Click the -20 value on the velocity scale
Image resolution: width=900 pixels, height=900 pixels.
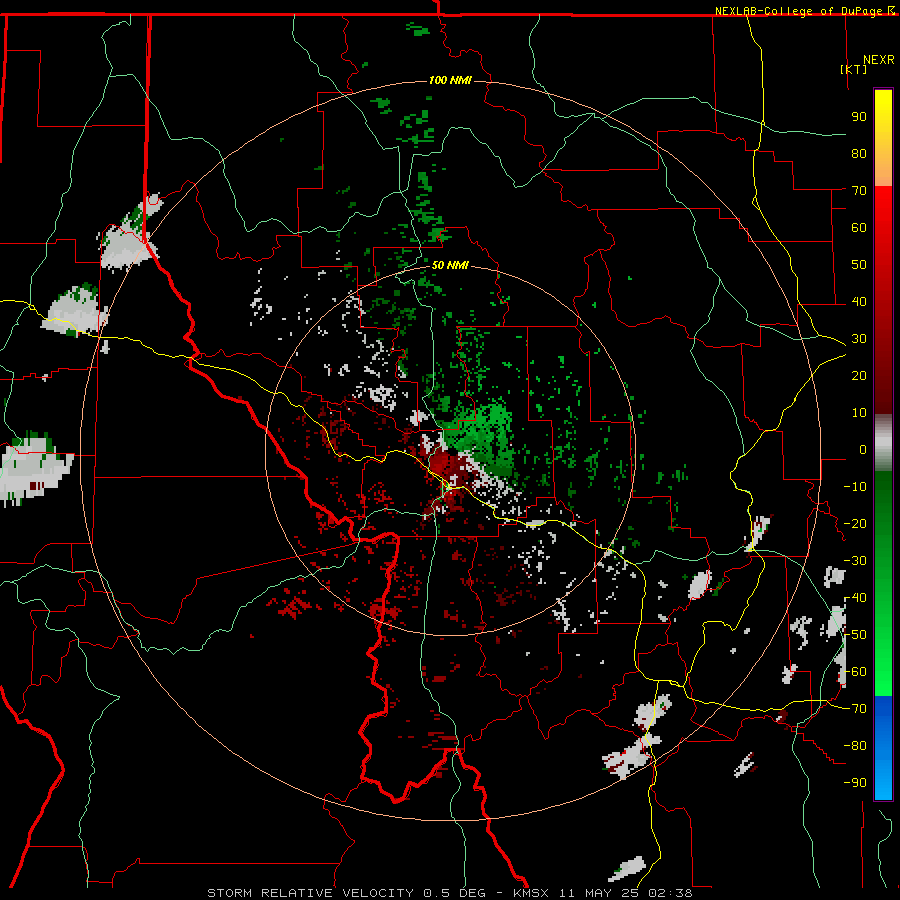[855, 524]
